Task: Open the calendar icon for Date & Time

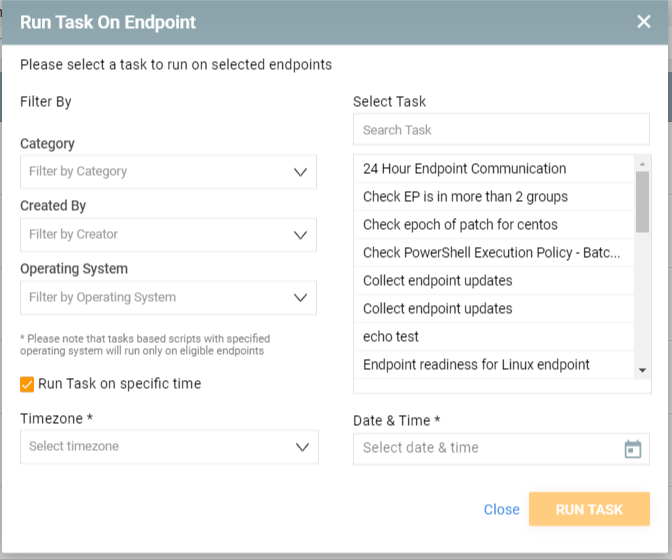Action: [x=633, y=449]
